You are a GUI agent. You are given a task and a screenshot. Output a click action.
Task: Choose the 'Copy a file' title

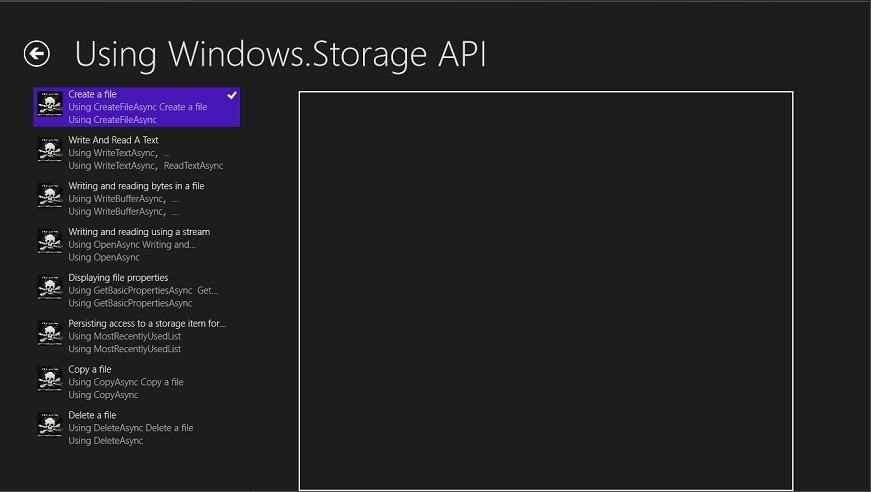90,369
